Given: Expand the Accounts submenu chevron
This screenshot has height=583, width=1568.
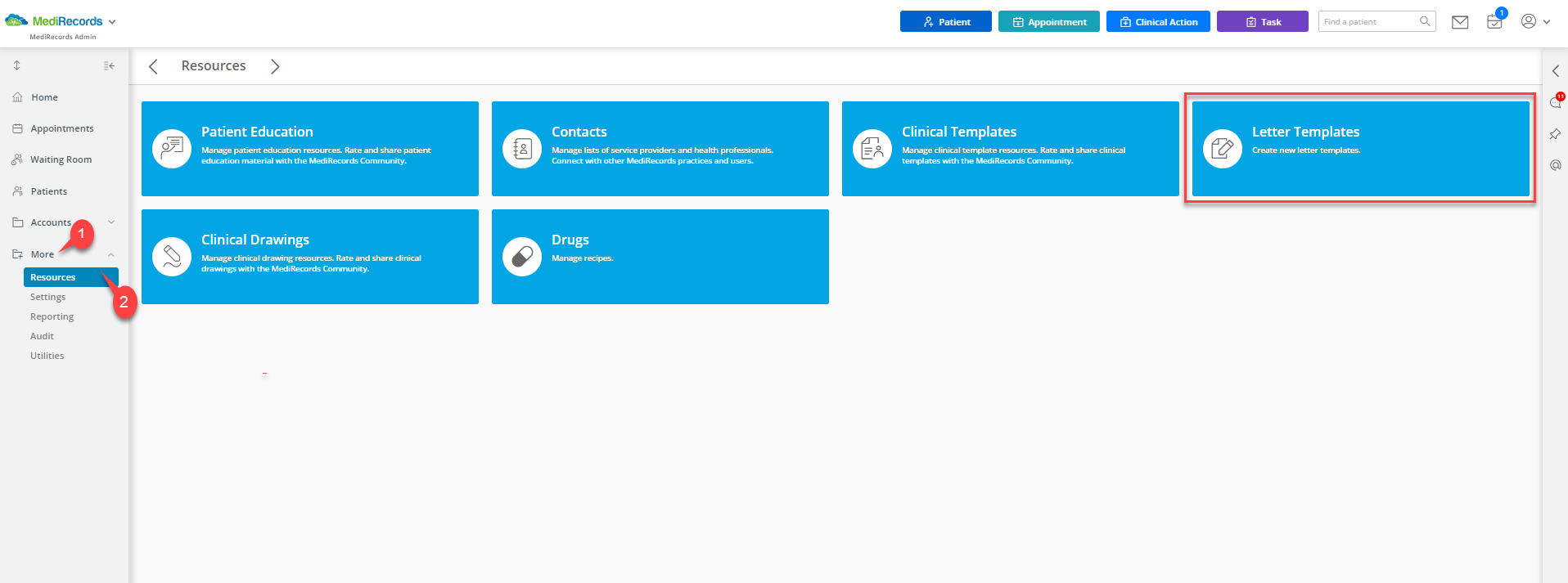Looking at the screenshot, I should point(111,222).
